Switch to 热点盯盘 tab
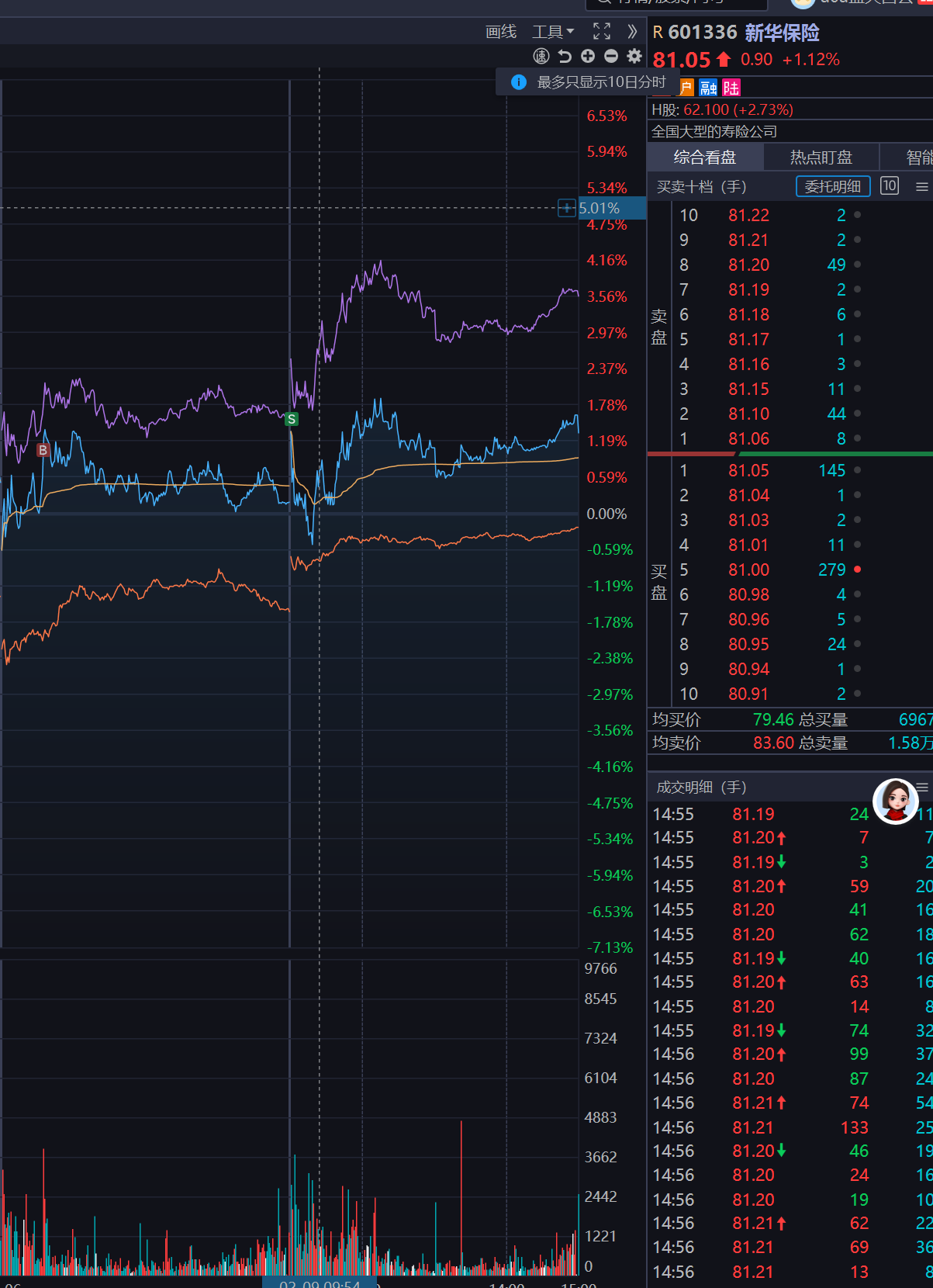The width and height of the screenshot is (933, 1288). click(821, 158)
